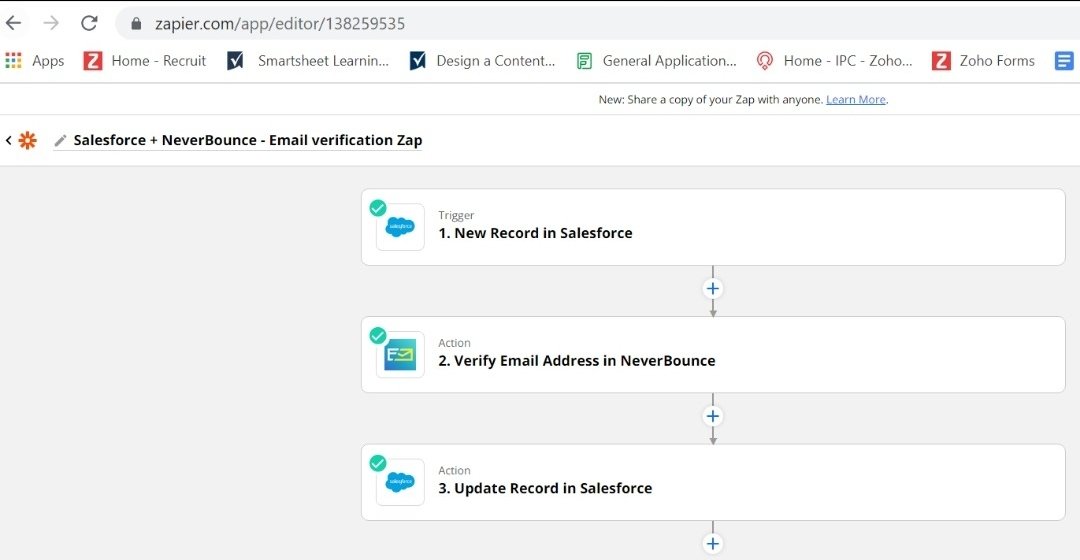Click the 'Action' label in step 2

(x=455, y=342)
